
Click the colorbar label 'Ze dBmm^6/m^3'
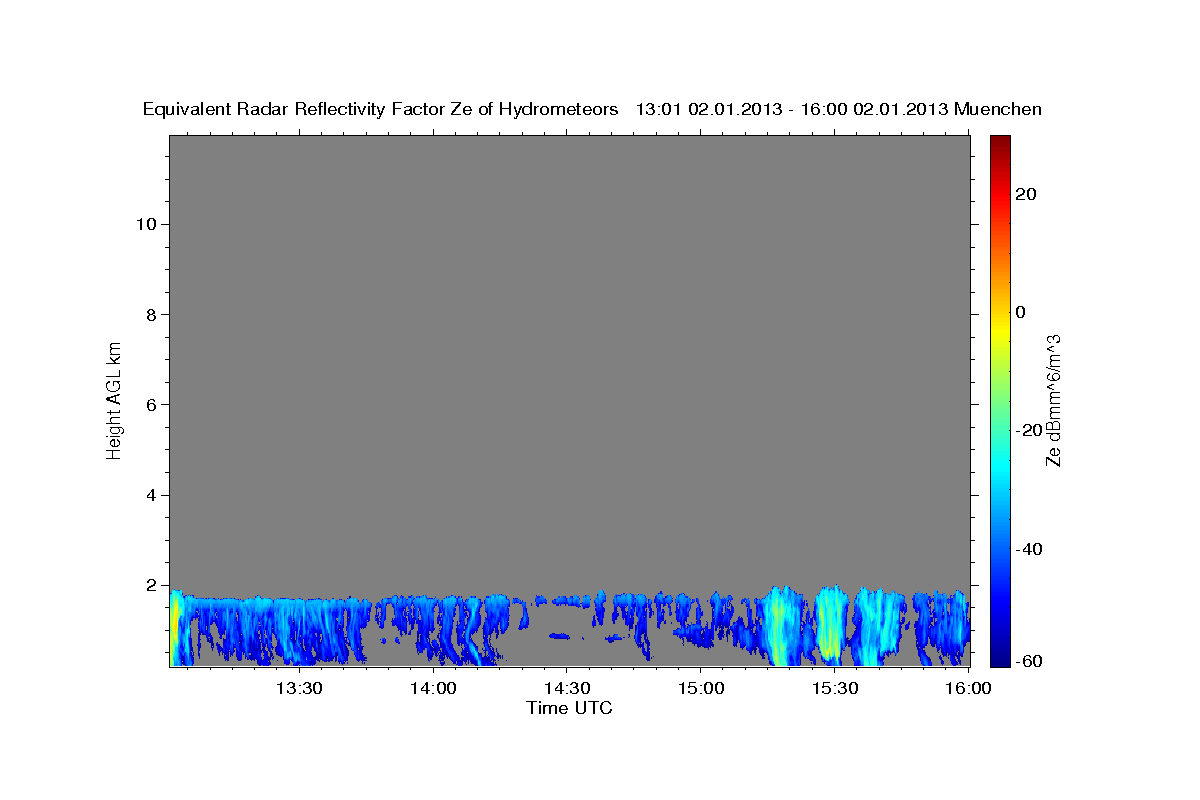coord(1053,400)
